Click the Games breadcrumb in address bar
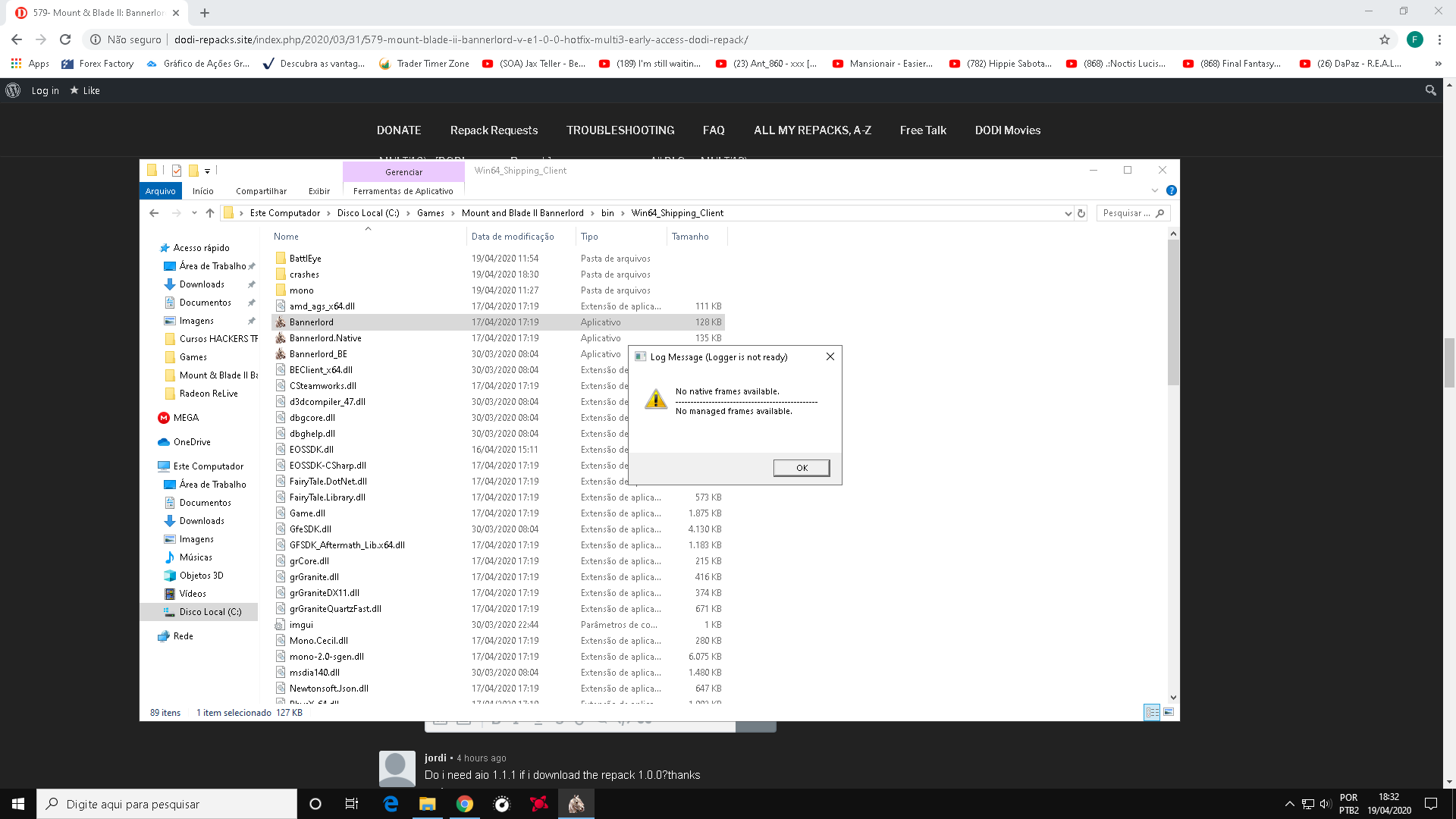 430,213
